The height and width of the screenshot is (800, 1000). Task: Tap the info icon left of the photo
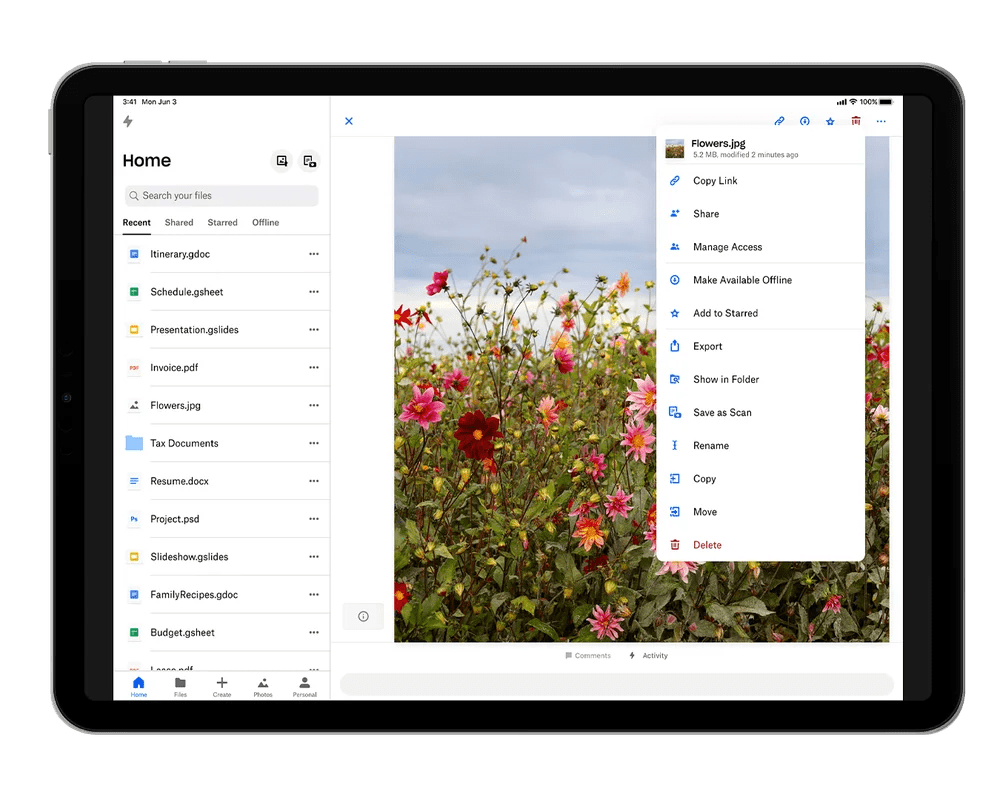click(x=363, y=616)
